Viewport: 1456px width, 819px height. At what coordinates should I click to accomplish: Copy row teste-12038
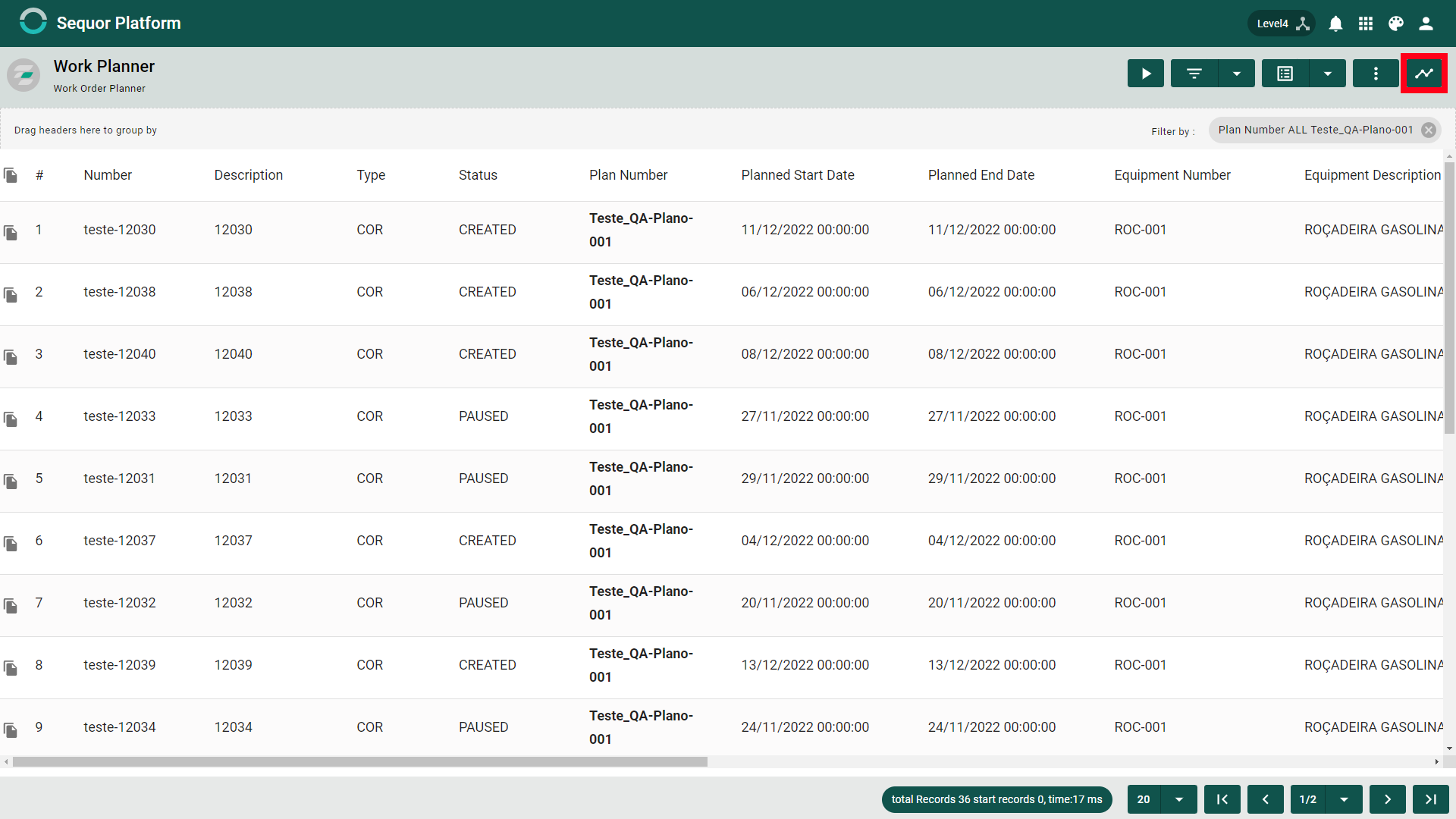[x=11, y=295]
